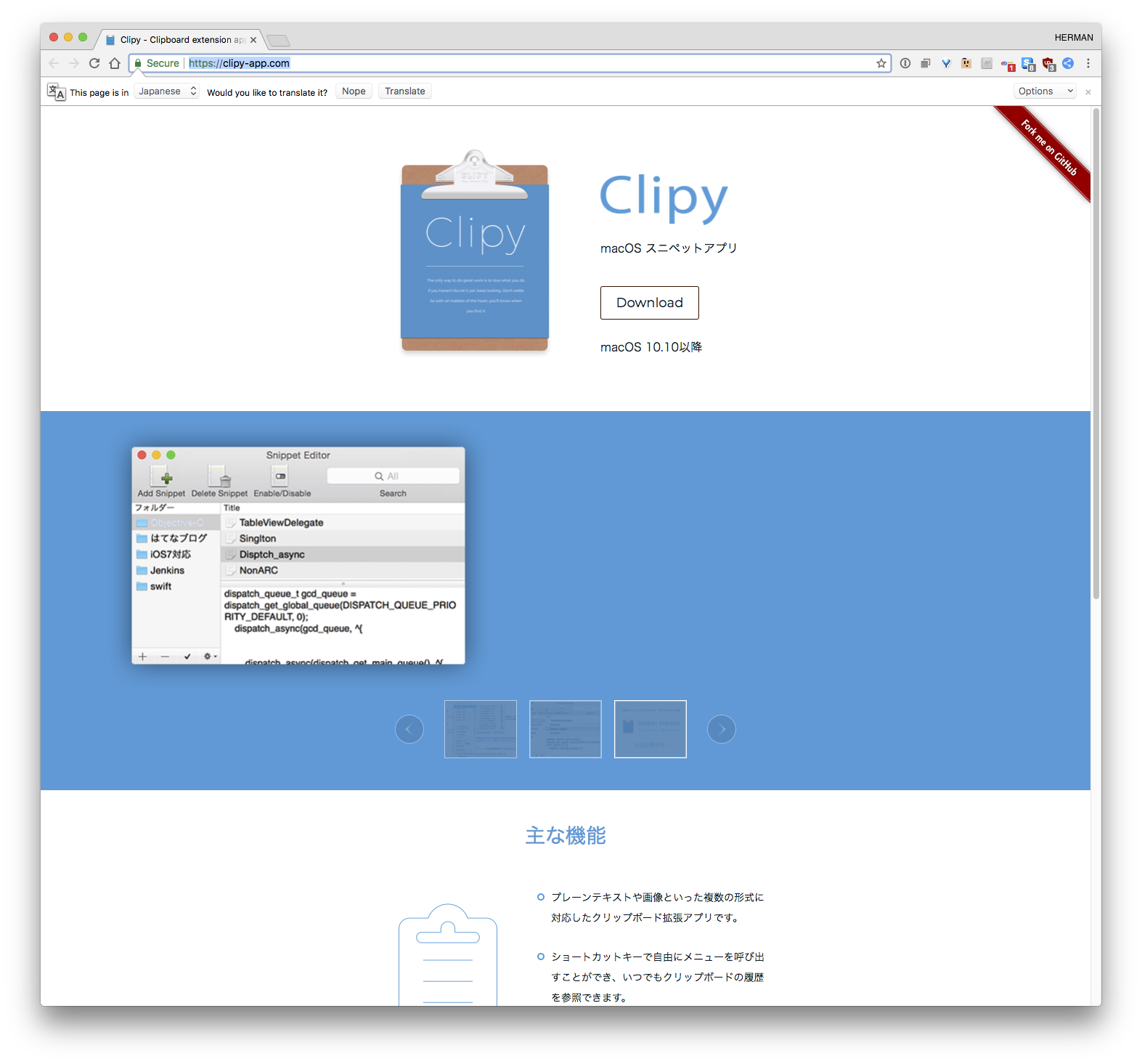Click the macOS 10.10以降 requirement text
The width and height of the screenshot is (1142, 1064).
coord(651,347)
